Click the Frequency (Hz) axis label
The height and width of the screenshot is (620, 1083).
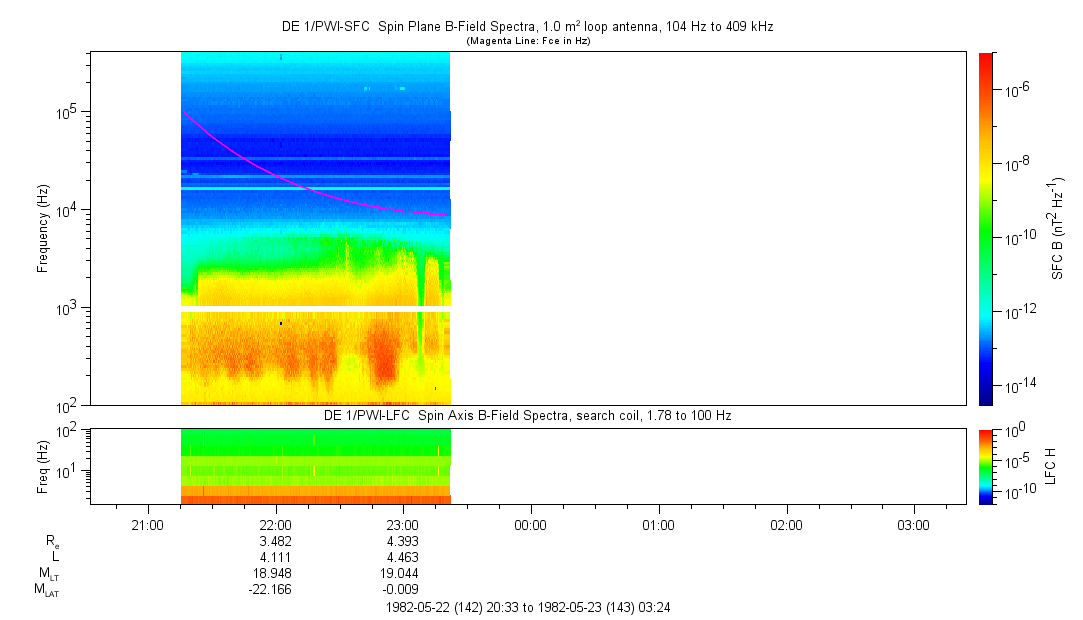pos(43,228)
